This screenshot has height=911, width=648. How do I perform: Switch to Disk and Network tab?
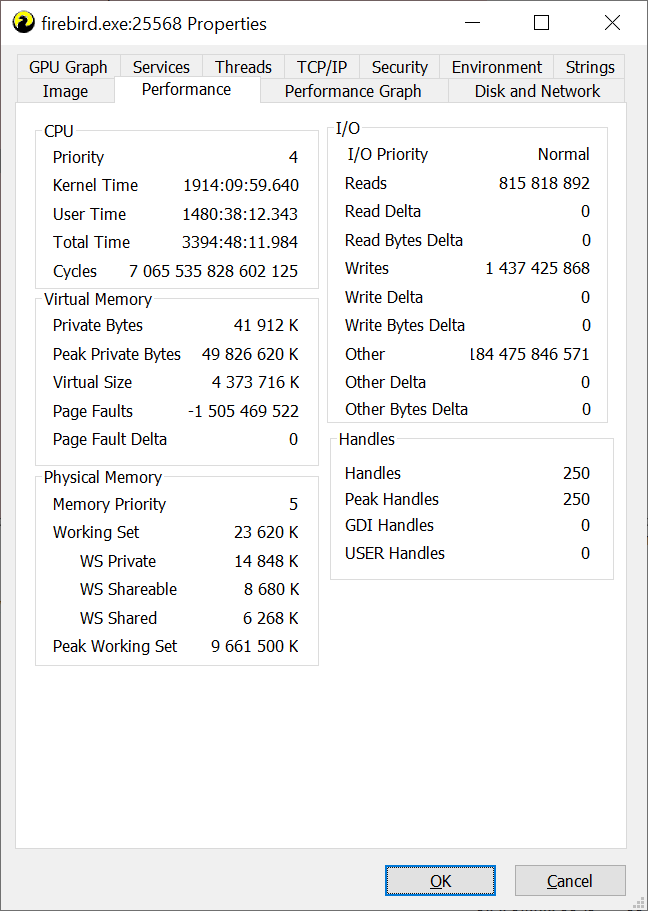click(537, 91)
